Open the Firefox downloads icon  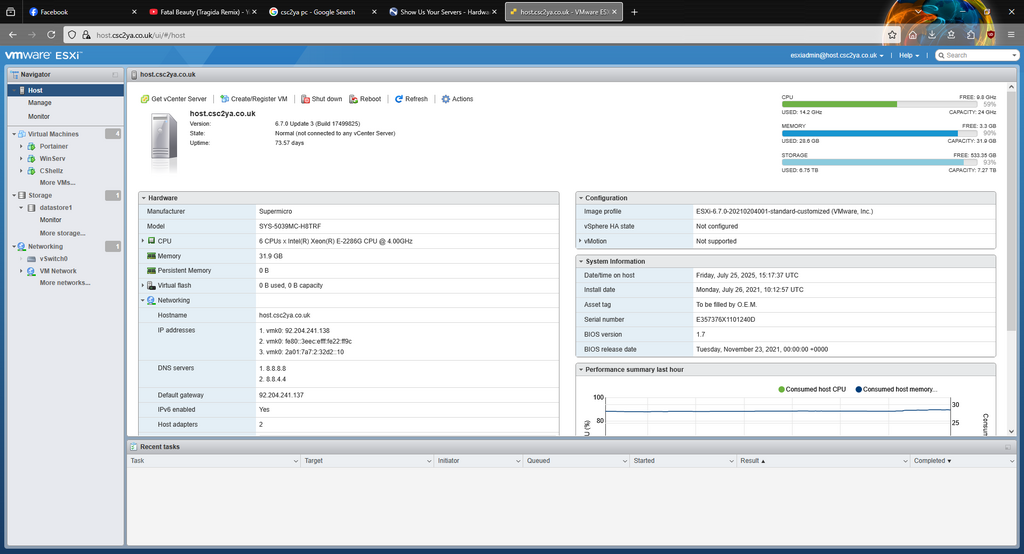click(x=932, y=35)
